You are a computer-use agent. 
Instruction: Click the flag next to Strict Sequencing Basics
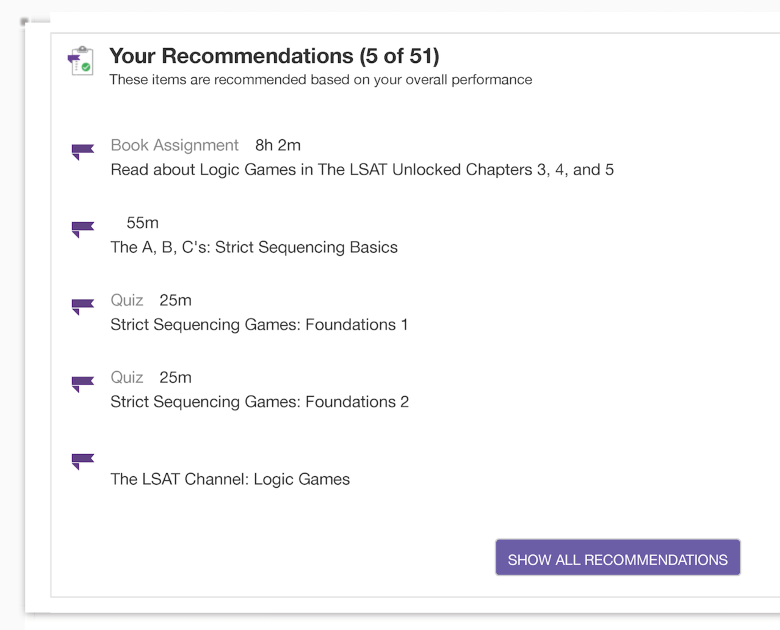click(82, 229)
